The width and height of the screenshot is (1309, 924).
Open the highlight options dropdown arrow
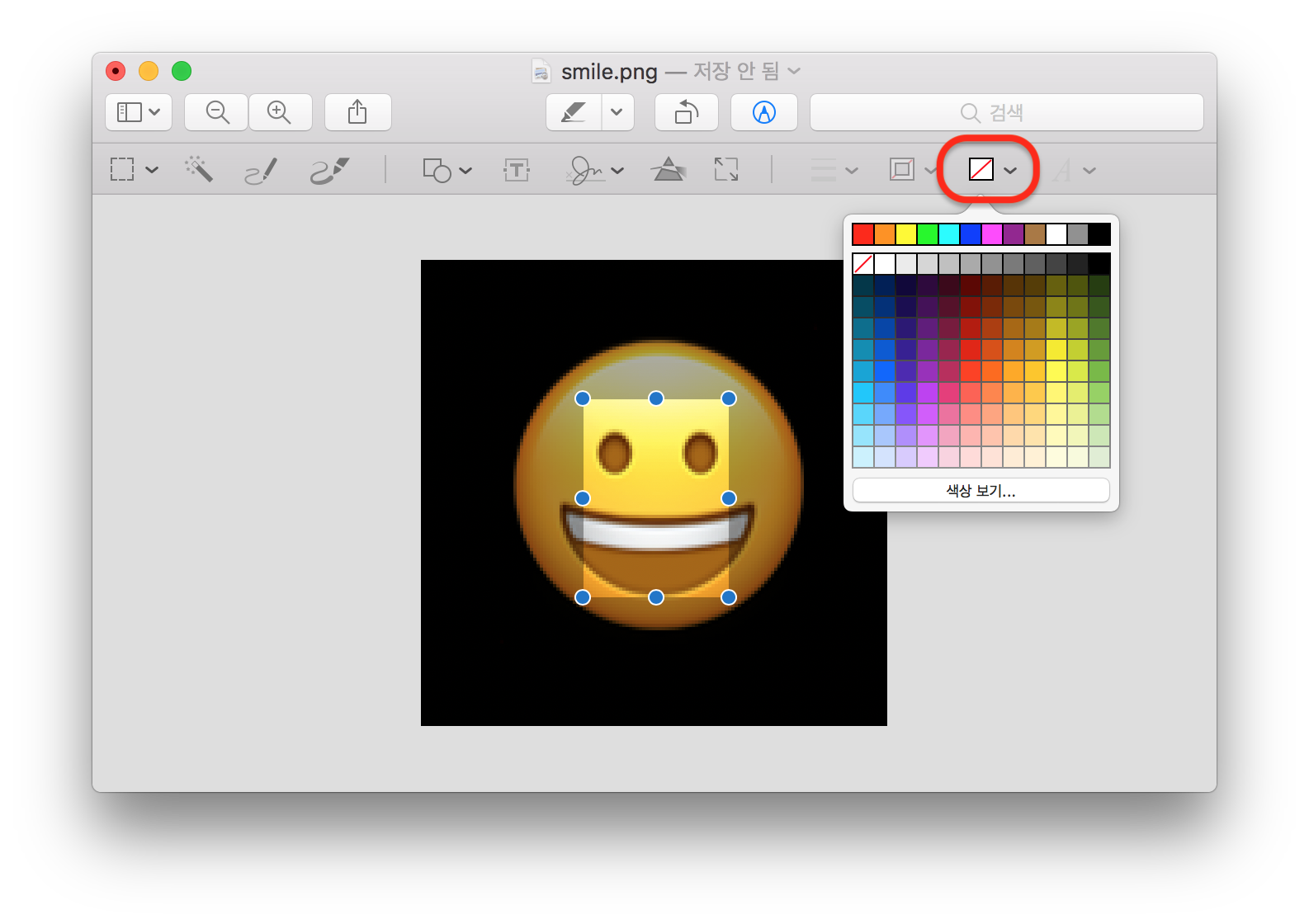pyautogui.click(x=617, y=112)
